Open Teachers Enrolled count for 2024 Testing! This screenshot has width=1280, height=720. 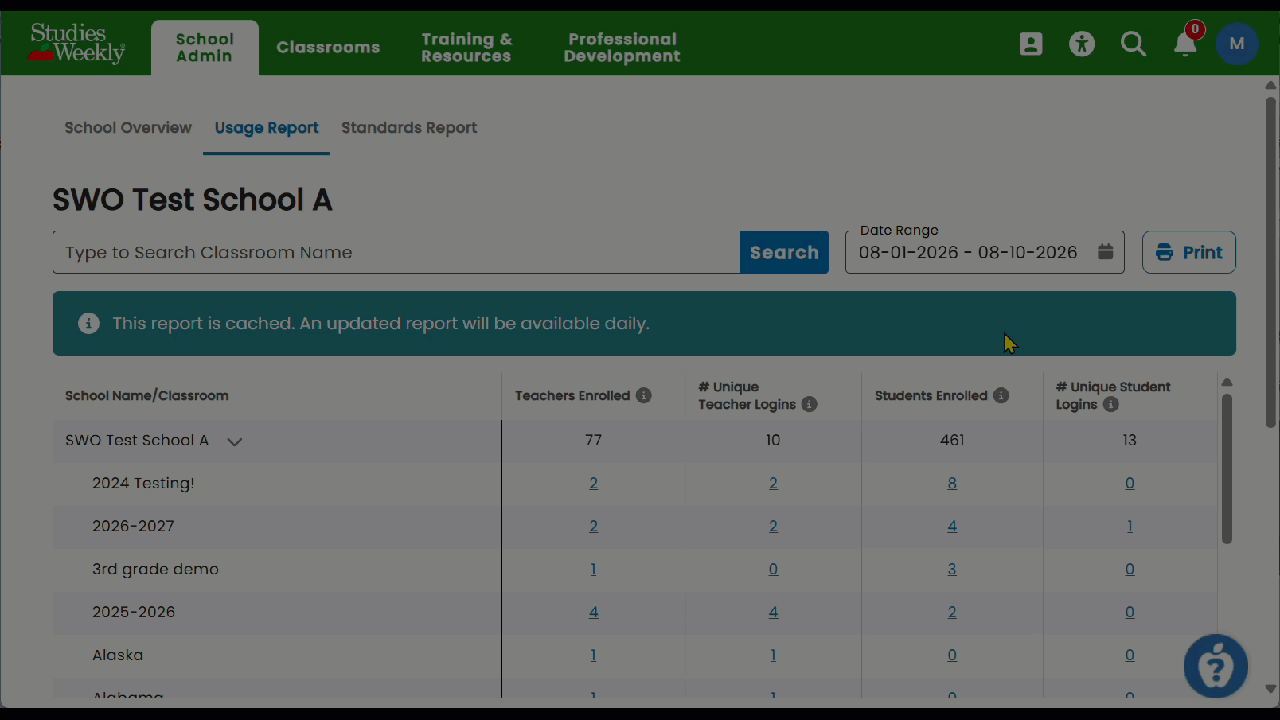click(593, 483)
